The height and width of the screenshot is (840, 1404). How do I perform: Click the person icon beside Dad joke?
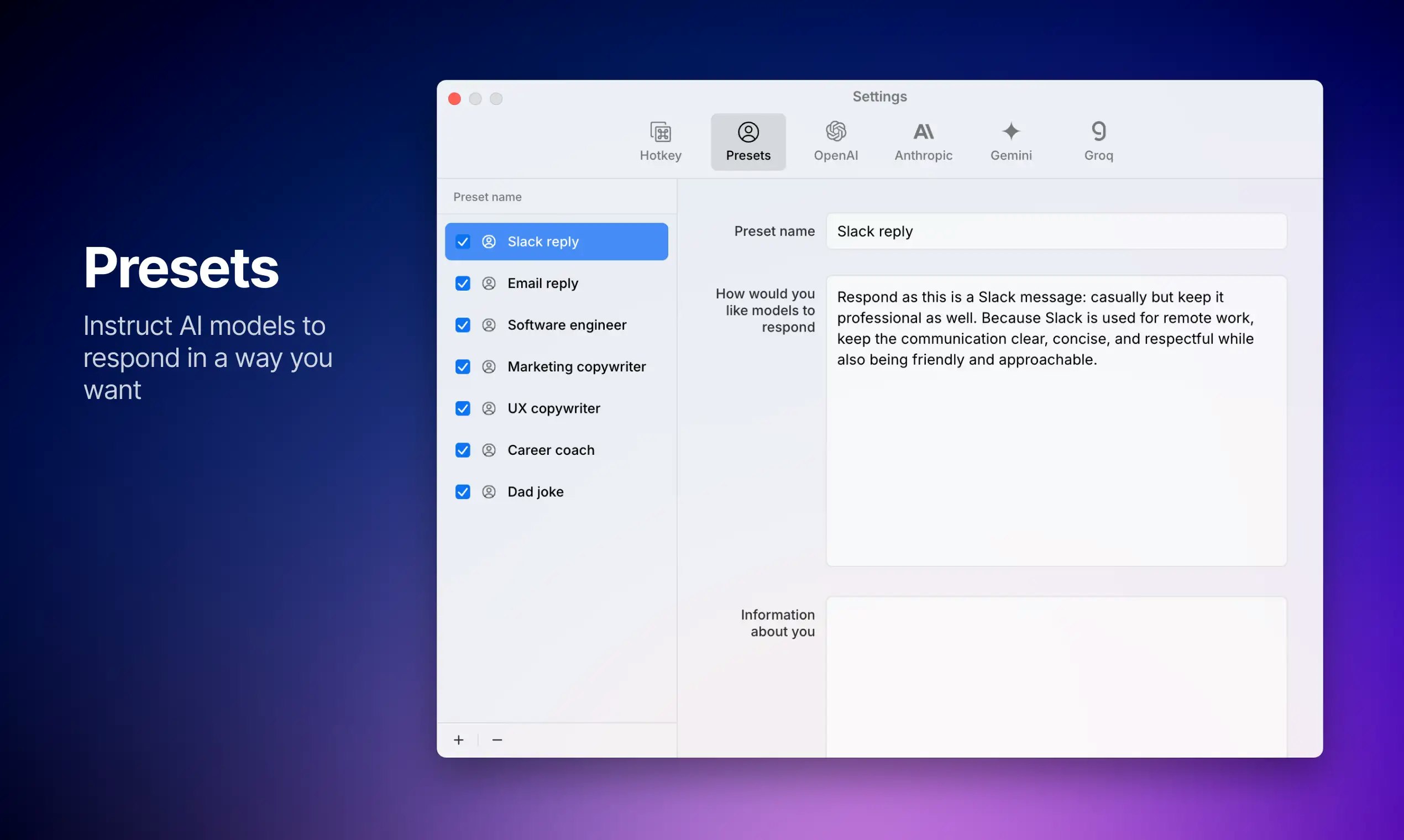click(x=489, y=492)
